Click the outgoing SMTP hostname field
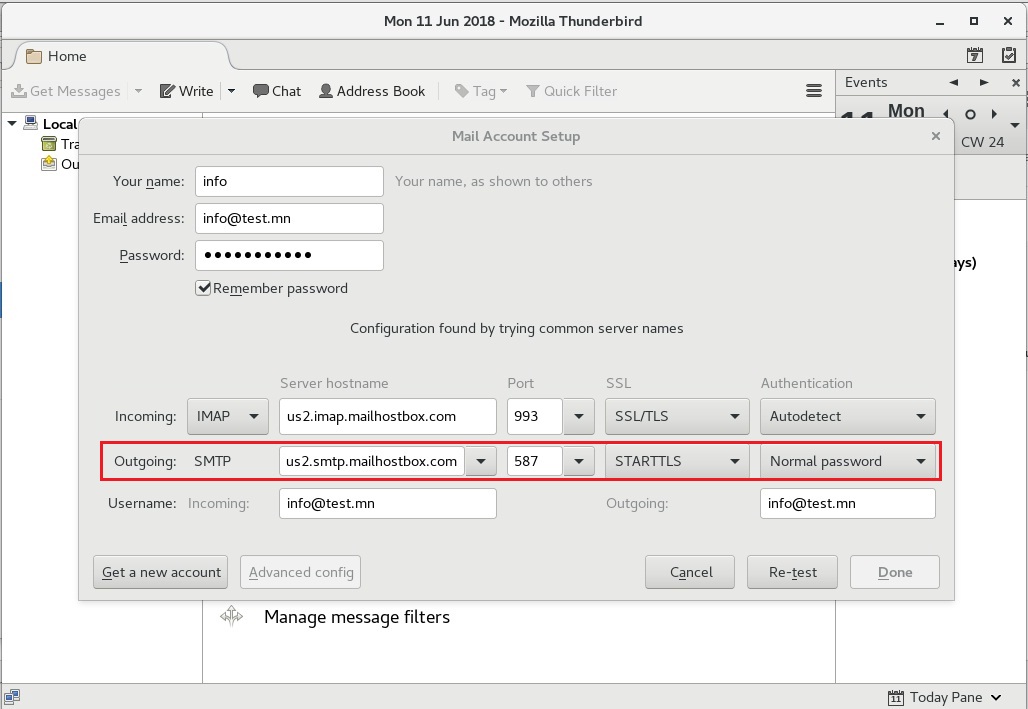Screen dimensions: 1028x709 coord(372,461)
